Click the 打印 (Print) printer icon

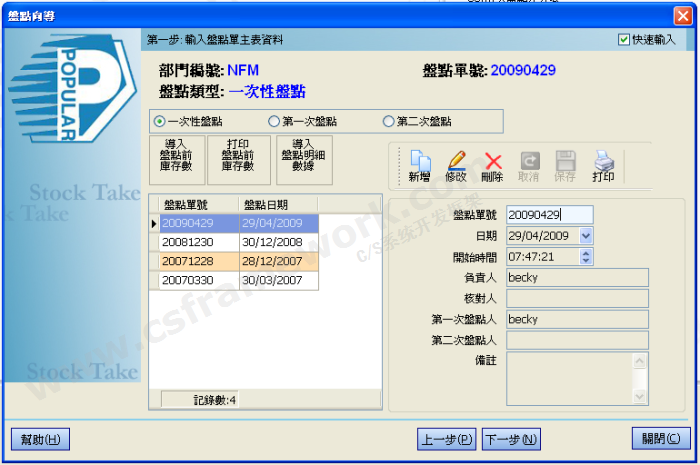[603, 165]
